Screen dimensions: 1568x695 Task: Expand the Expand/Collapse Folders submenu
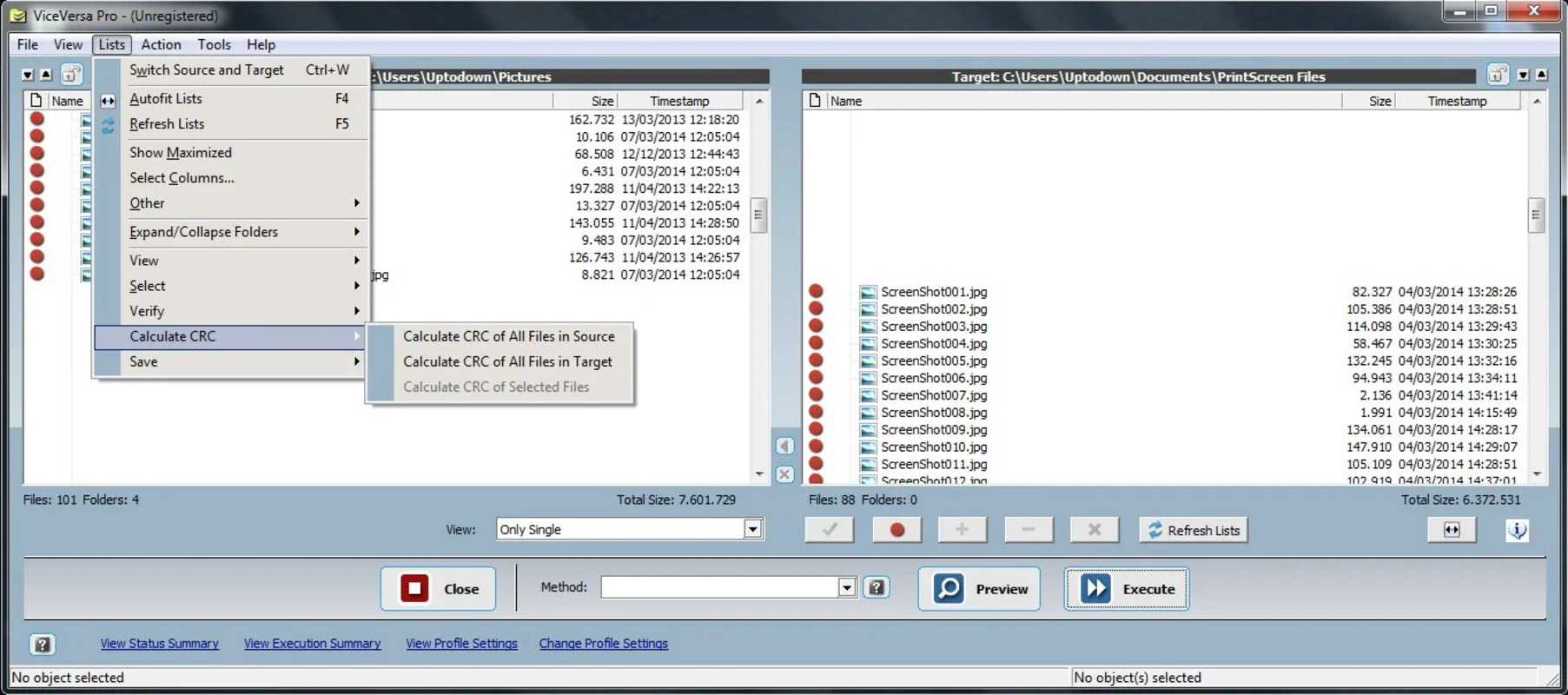coord(231,232)
